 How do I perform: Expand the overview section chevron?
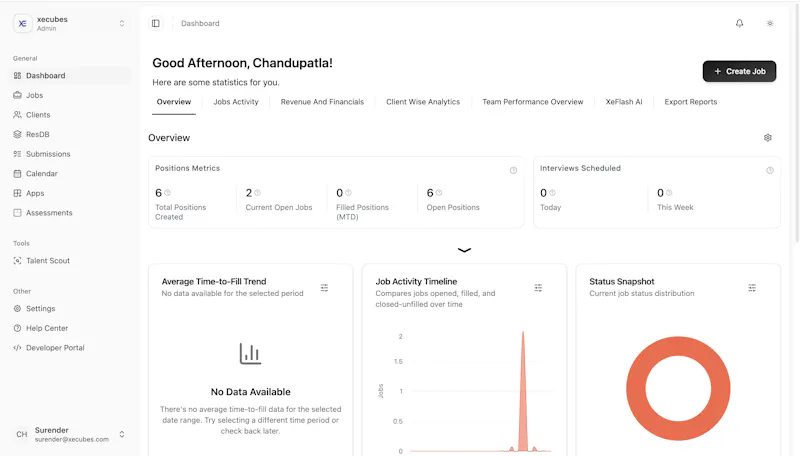[x=464, y=250]
